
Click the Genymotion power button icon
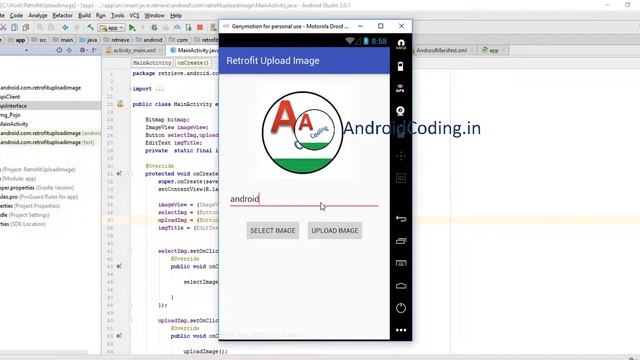tap(401, 308)
